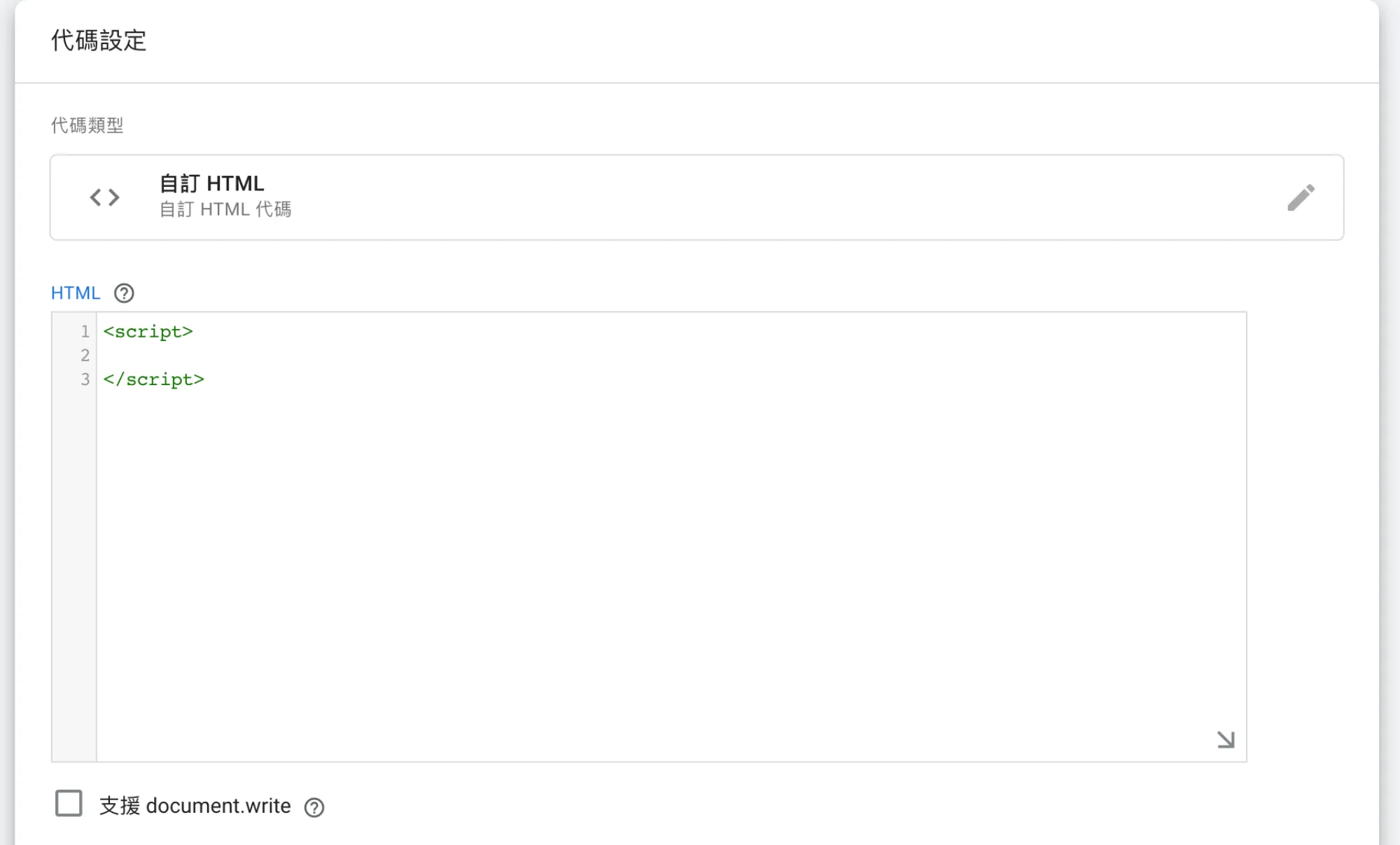This screenshot has height=845, width=1400.
Task: Click the 自訂 HTML 代碼 subtitle area
Action: pos(225,209)
